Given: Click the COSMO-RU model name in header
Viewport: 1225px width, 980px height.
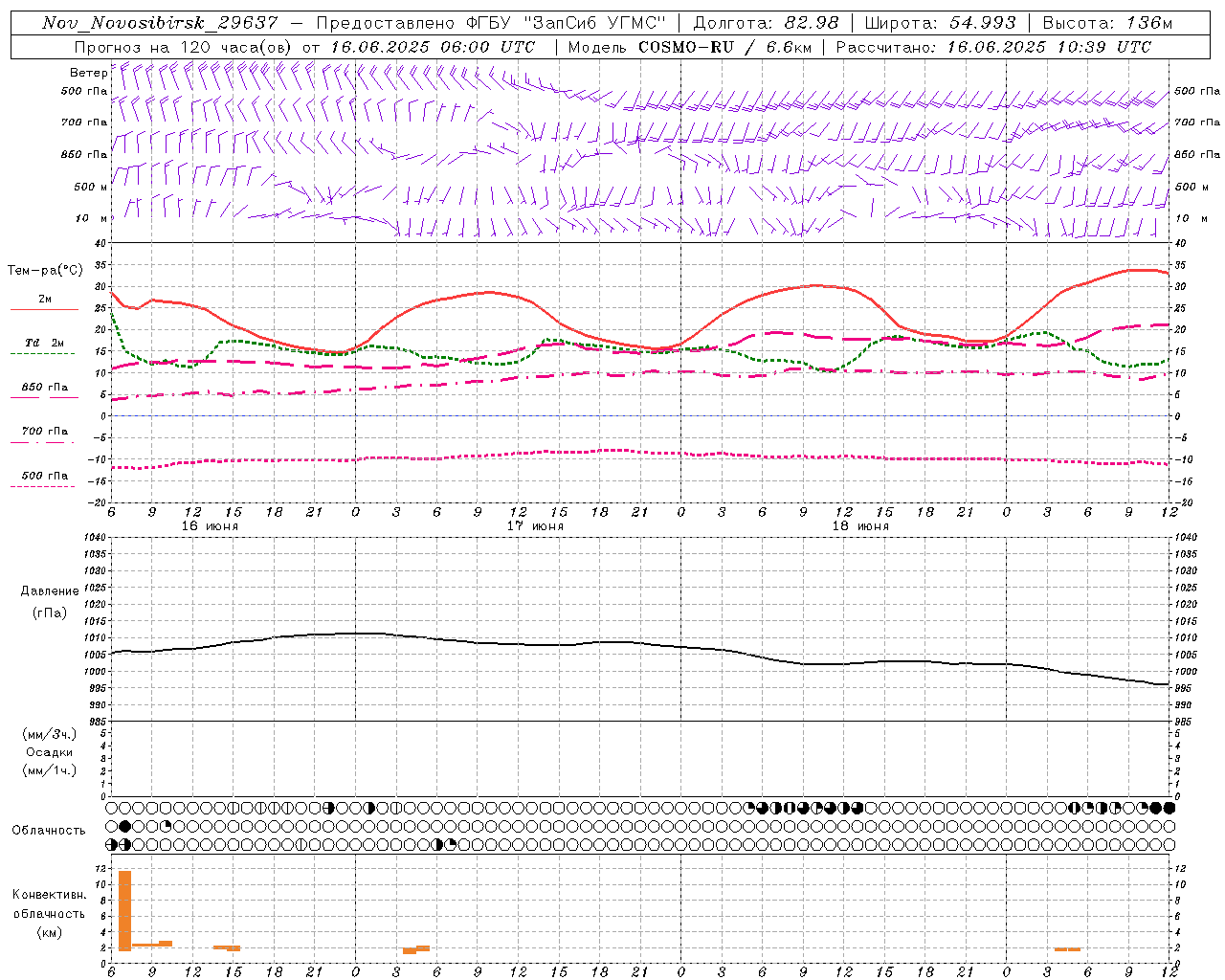Looking at the screenshot, I should point(686,47).
